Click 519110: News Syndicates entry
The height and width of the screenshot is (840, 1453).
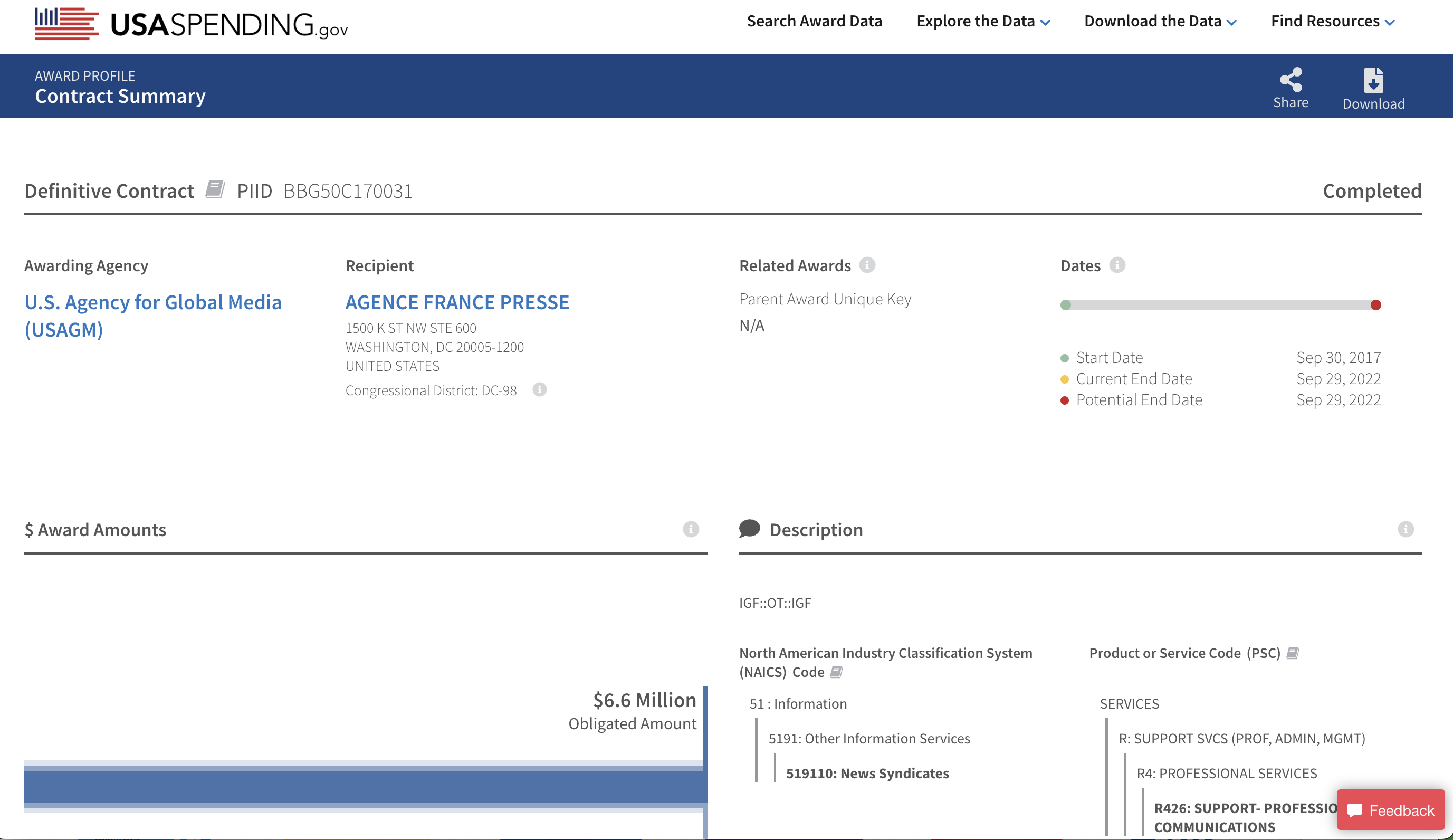867,773
